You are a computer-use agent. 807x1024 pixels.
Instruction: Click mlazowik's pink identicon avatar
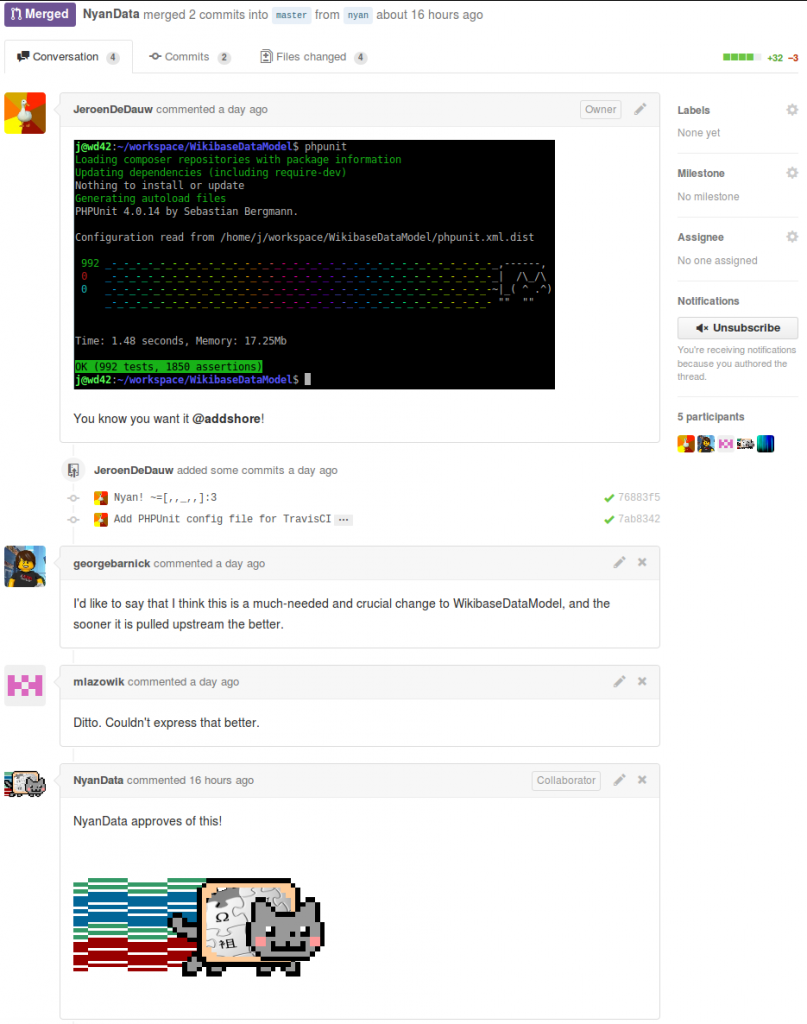pyautogui.click(x=25, y=686)
